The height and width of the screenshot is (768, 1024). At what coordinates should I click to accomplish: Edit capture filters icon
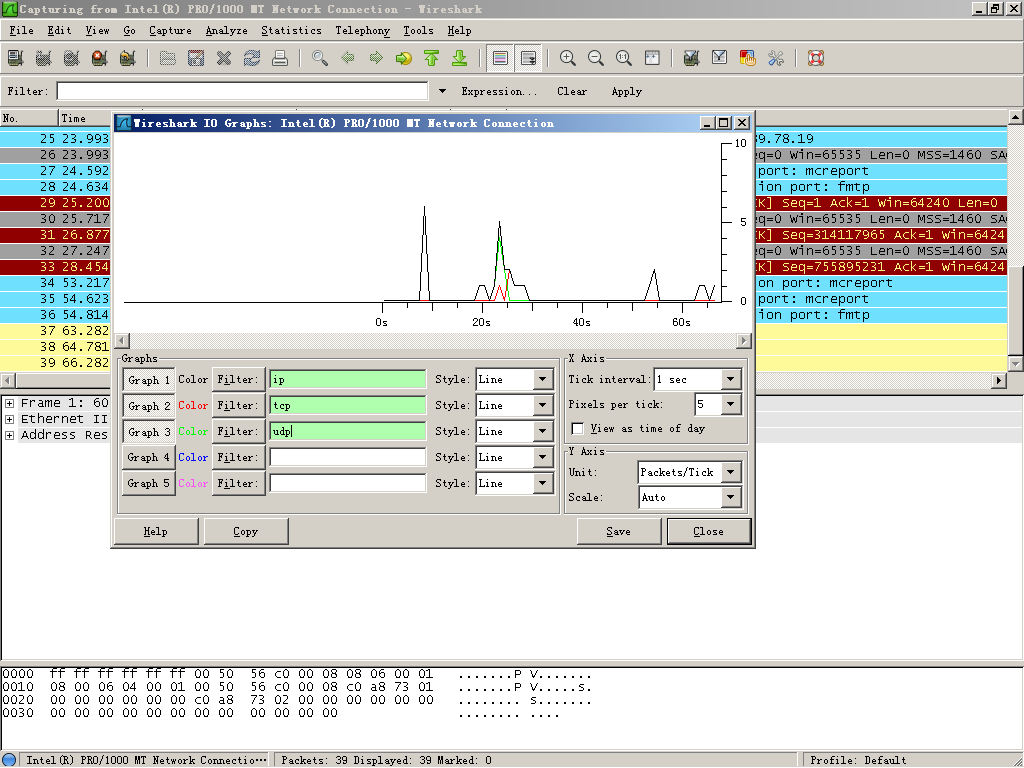pos(692,58)
